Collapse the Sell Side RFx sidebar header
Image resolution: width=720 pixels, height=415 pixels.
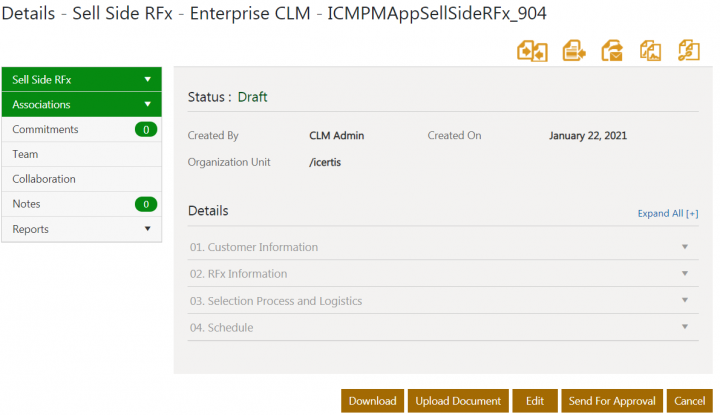pos(147,79)
